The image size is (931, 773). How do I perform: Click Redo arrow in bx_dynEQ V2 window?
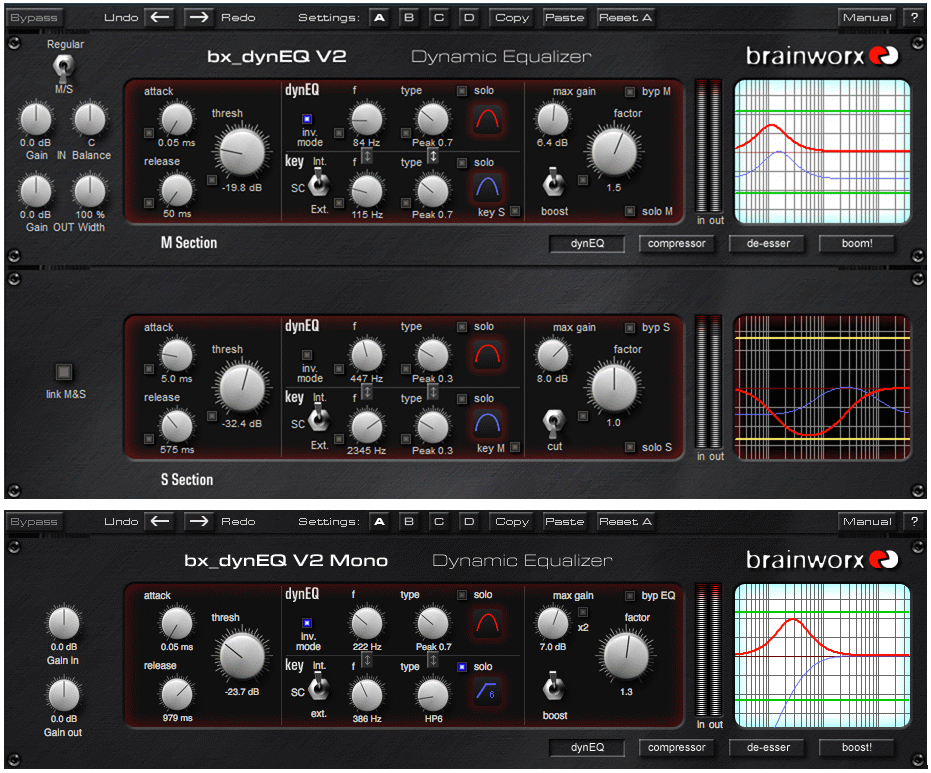tap(199, 17)
